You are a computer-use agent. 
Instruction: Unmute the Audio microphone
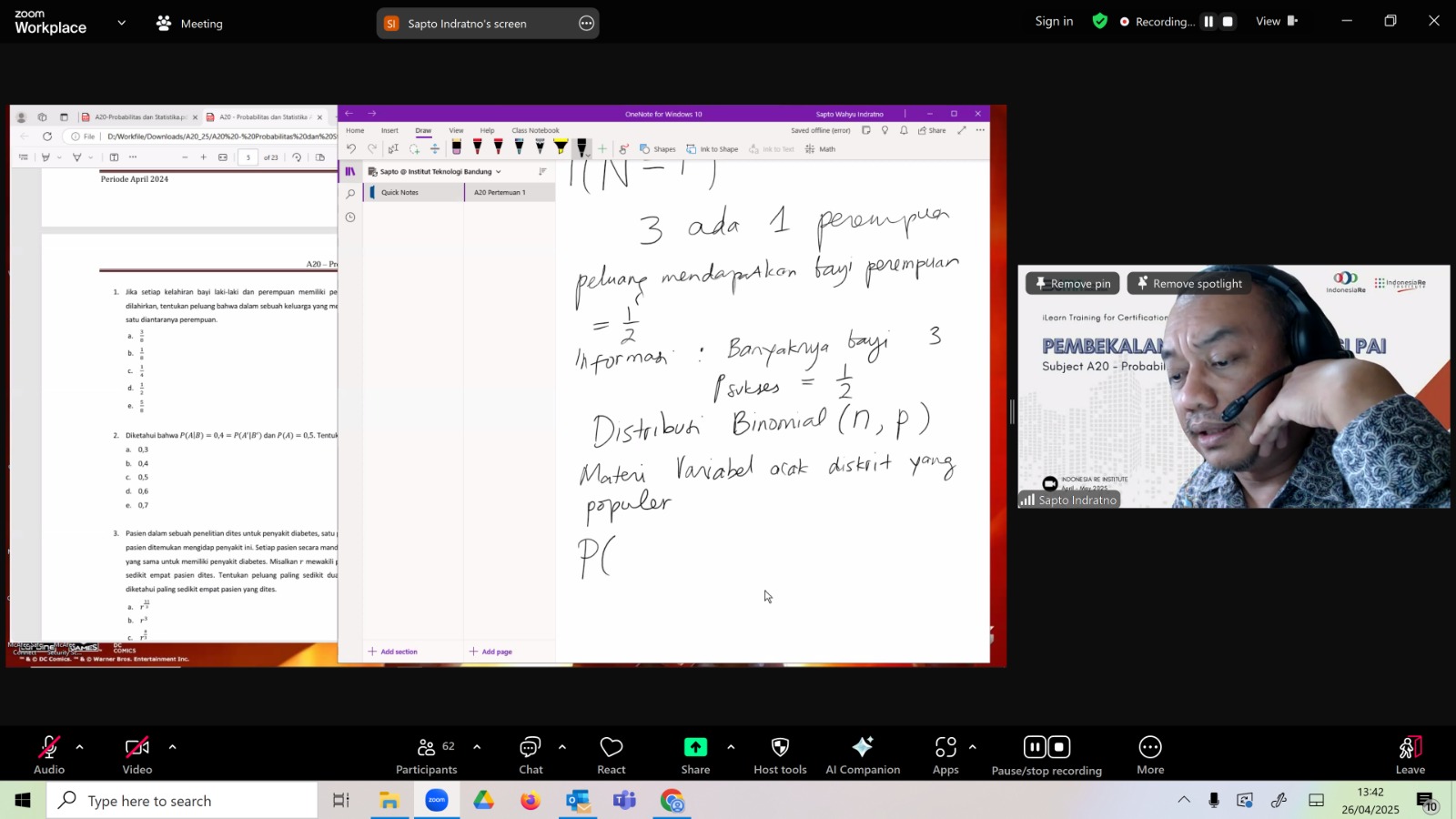[49, 756]
